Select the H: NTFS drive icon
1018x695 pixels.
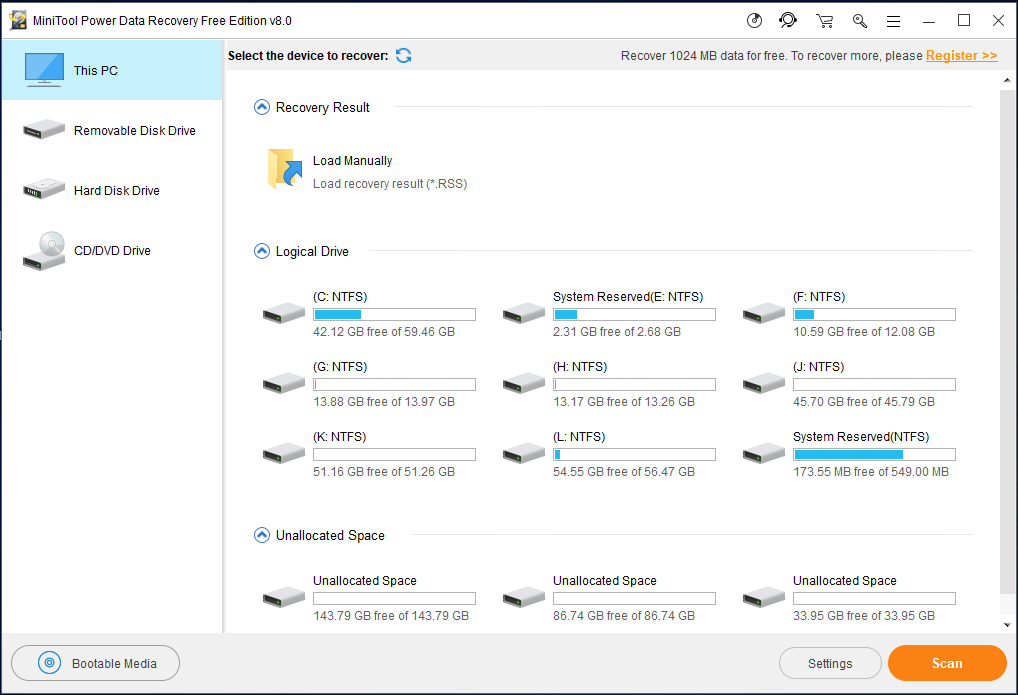524,383
